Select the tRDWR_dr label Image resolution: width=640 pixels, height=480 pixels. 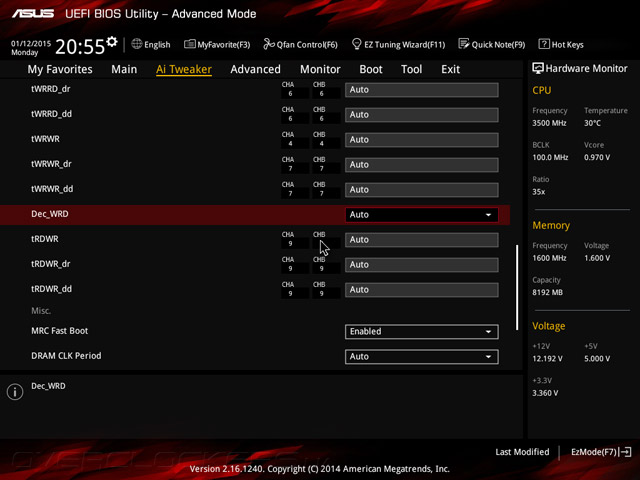tap(51, 264)
